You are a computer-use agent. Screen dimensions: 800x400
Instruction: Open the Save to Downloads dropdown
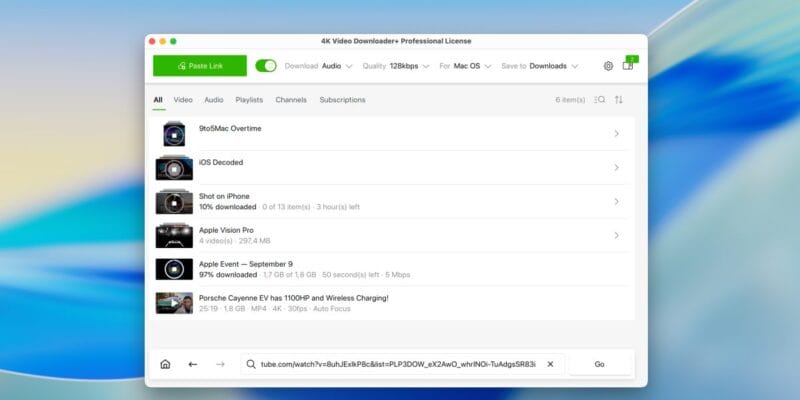[540, 66]
